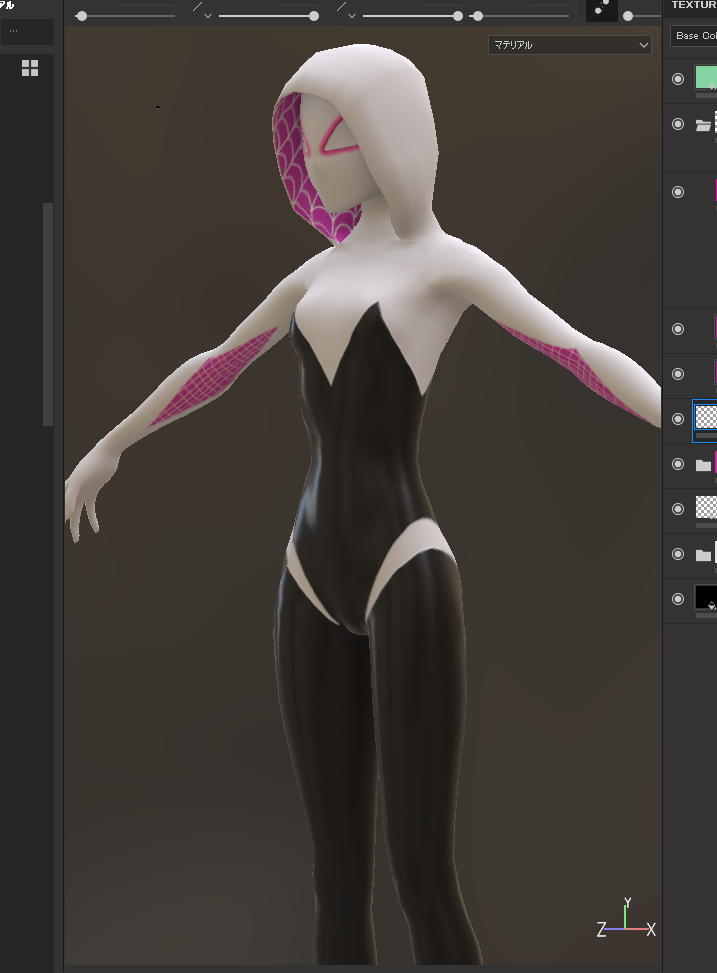Open the マテリアル viewport mode dropdown
The image size is (717, 973).
click(x=570, y=45)
